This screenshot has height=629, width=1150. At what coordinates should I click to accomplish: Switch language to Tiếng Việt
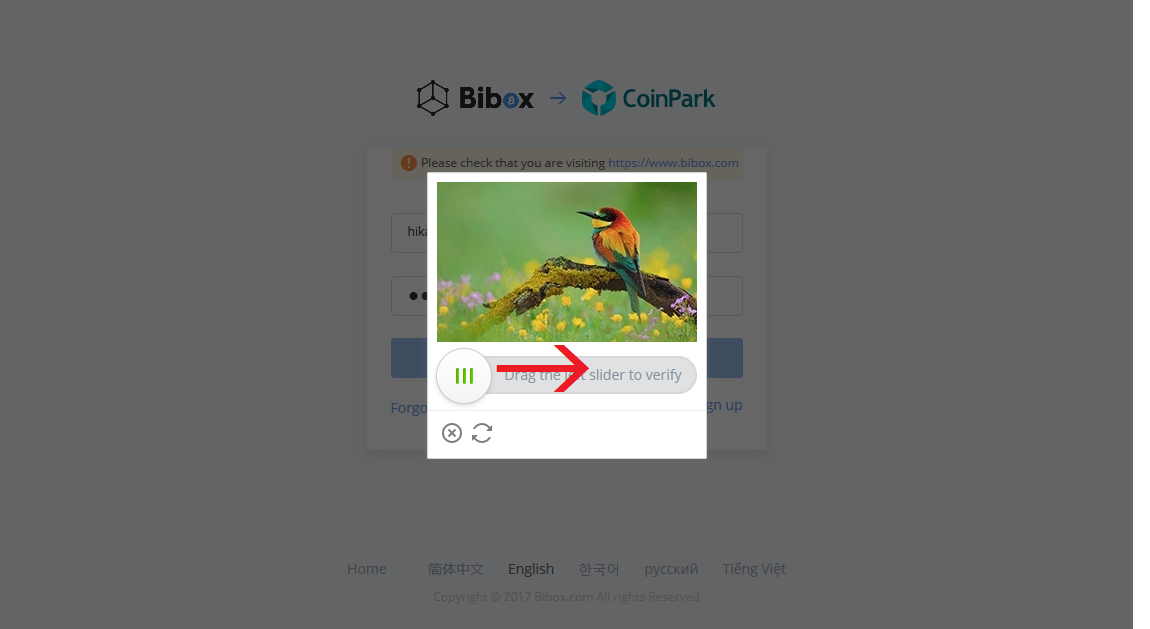754,569
